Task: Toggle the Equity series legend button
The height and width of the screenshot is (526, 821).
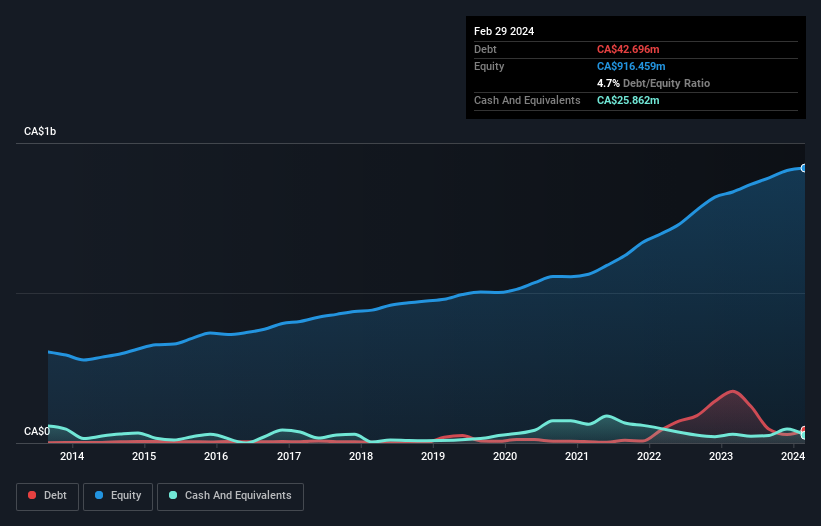Action: click(118, 496)
